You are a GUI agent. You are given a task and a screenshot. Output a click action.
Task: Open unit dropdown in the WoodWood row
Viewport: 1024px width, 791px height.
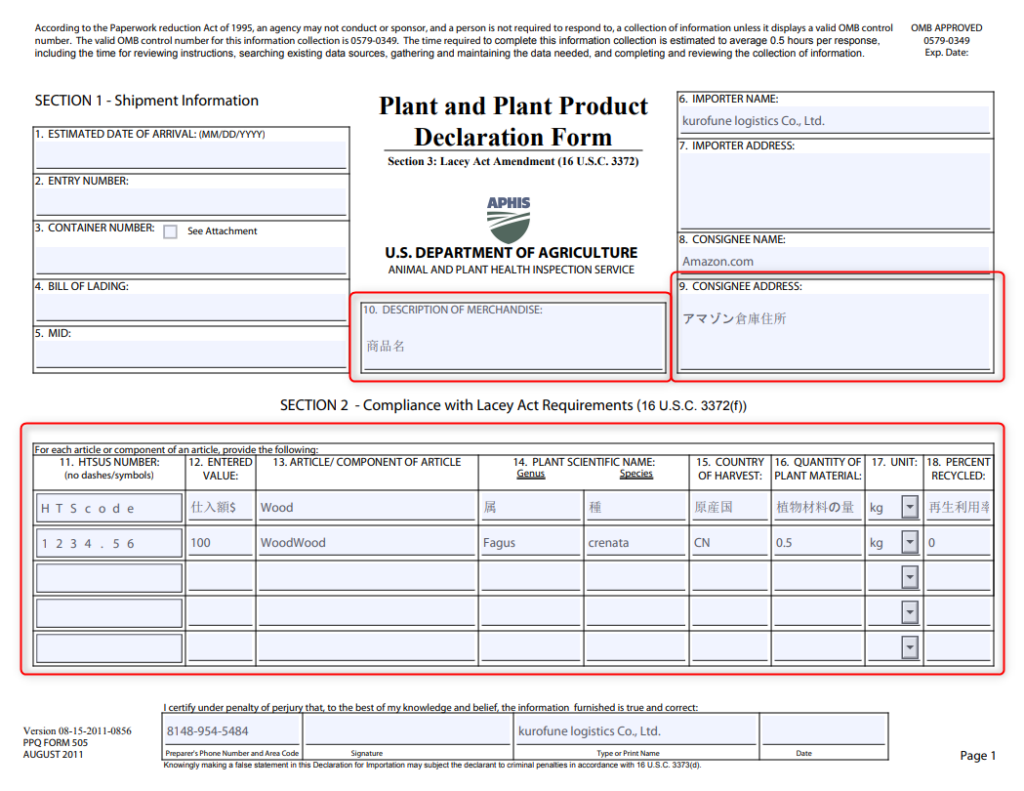coord(909,543)
